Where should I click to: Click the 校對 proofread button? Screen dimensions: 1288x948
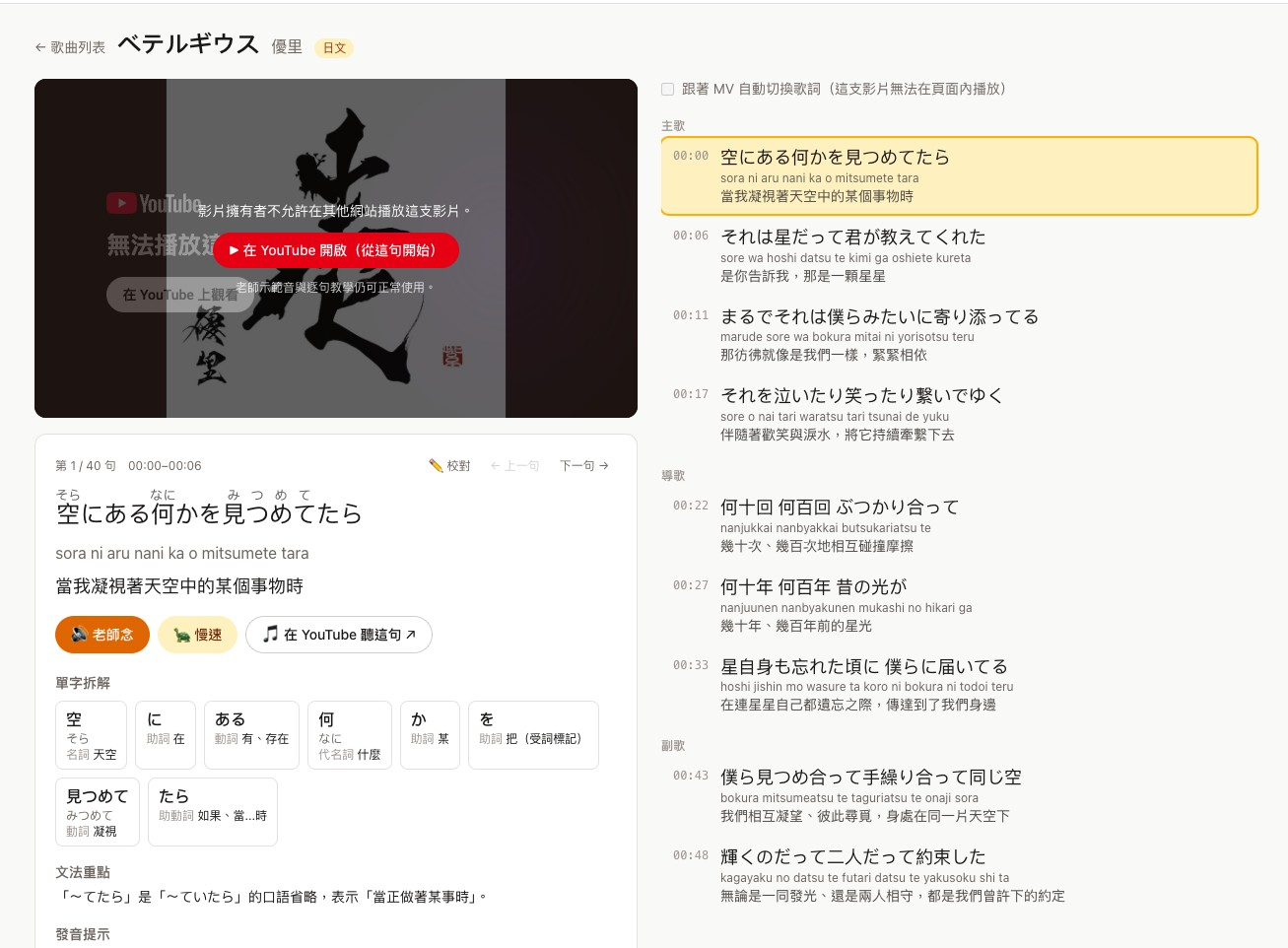(x=449, y=466)
